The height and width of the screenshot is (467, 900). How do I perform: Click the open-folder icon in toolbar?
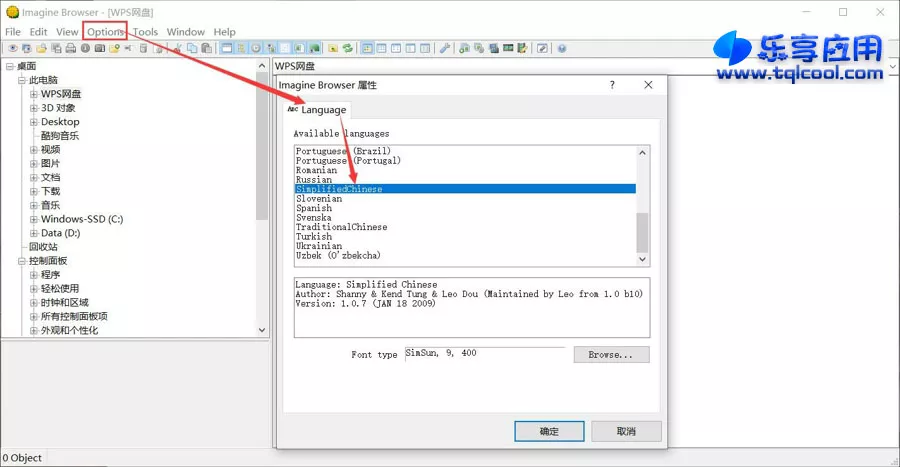pyautogui.click(x=41, y=49)
